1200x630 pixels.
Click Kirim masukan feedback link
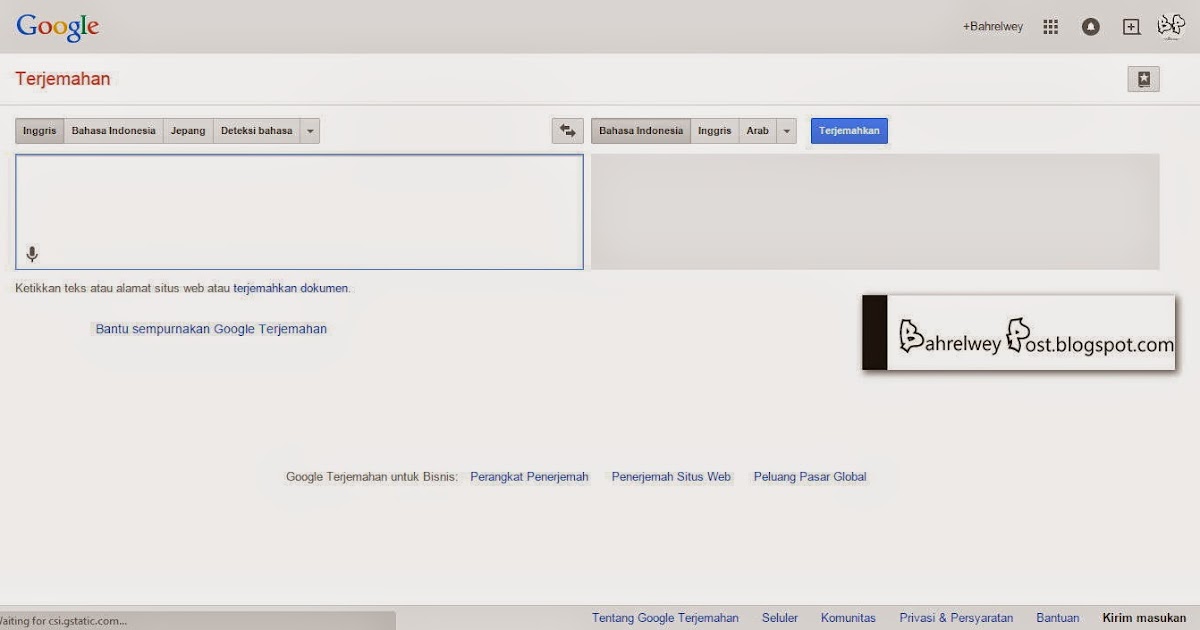[x=1144, y=618]
